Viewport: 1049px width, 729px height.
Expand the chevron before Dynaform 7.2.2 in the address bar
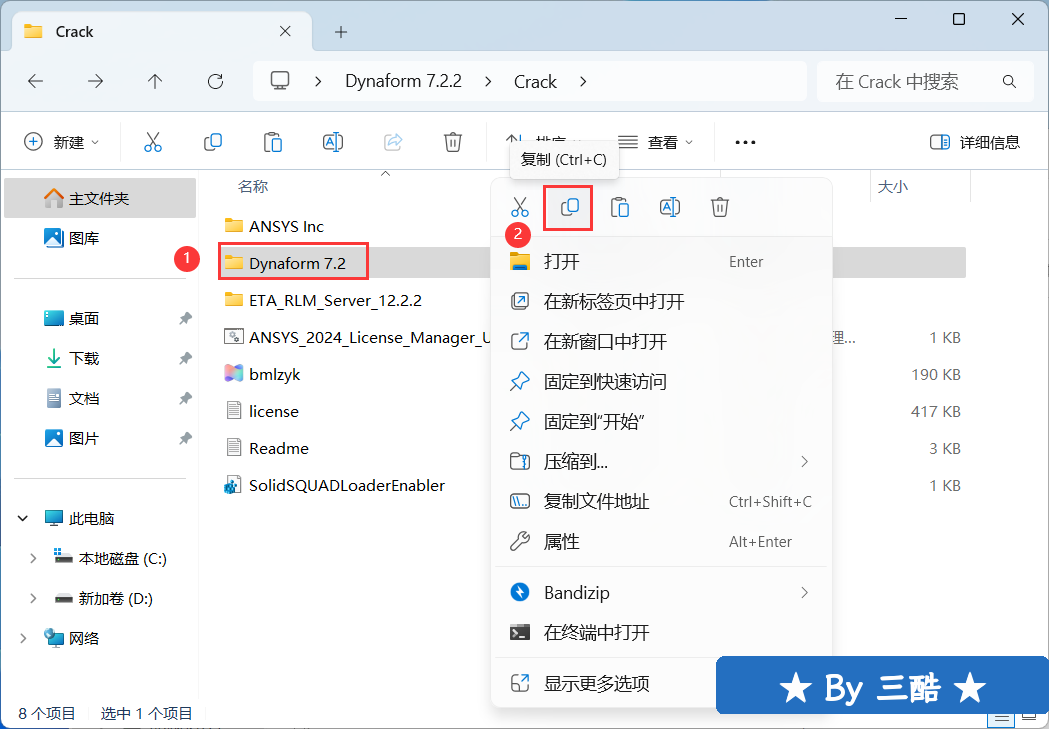(x=318, y=82)
